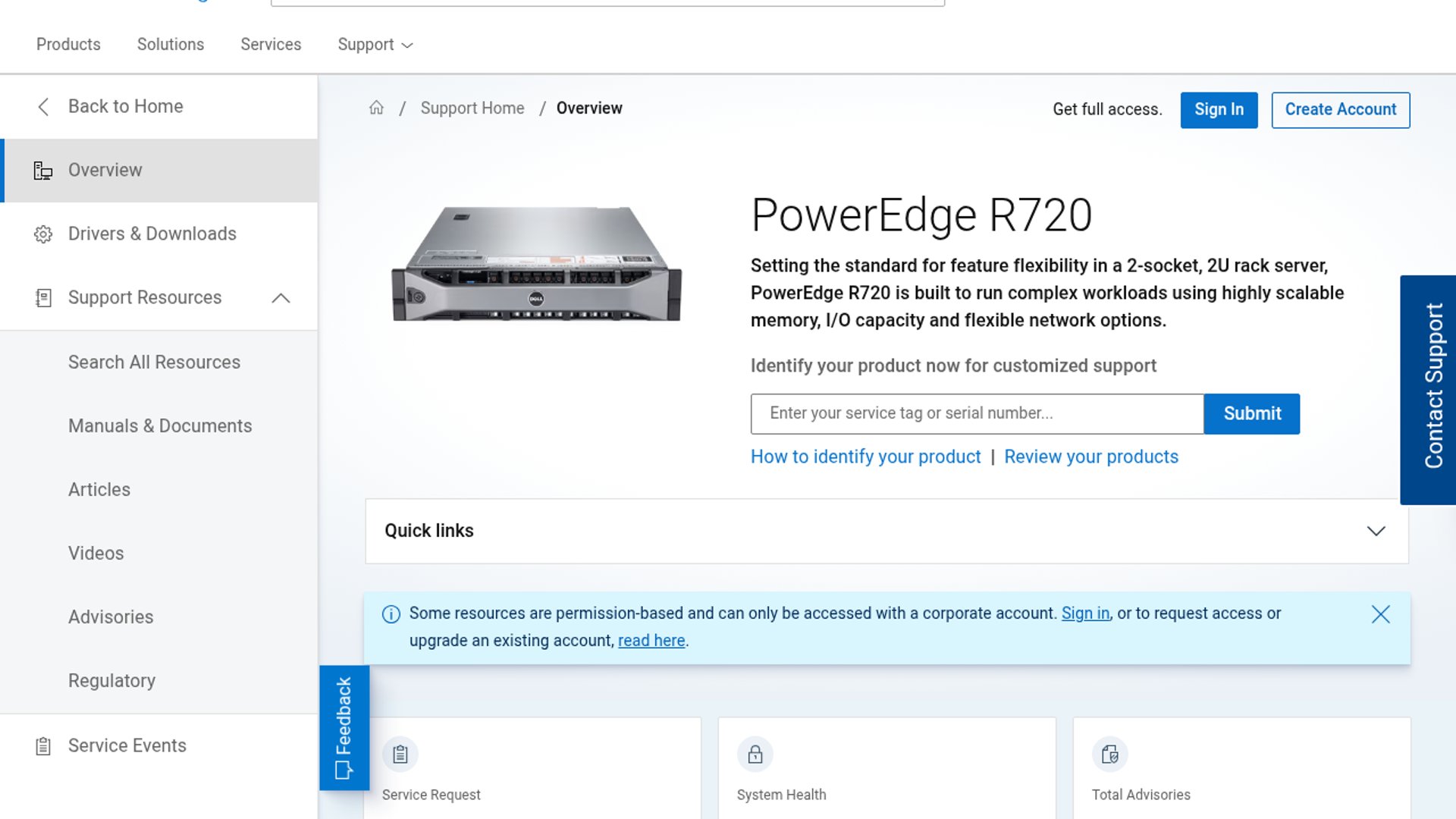This screenshot has width=1456, height=819.
Task: Click the Overview sidebar icon
Action: [x=43, y=171]
